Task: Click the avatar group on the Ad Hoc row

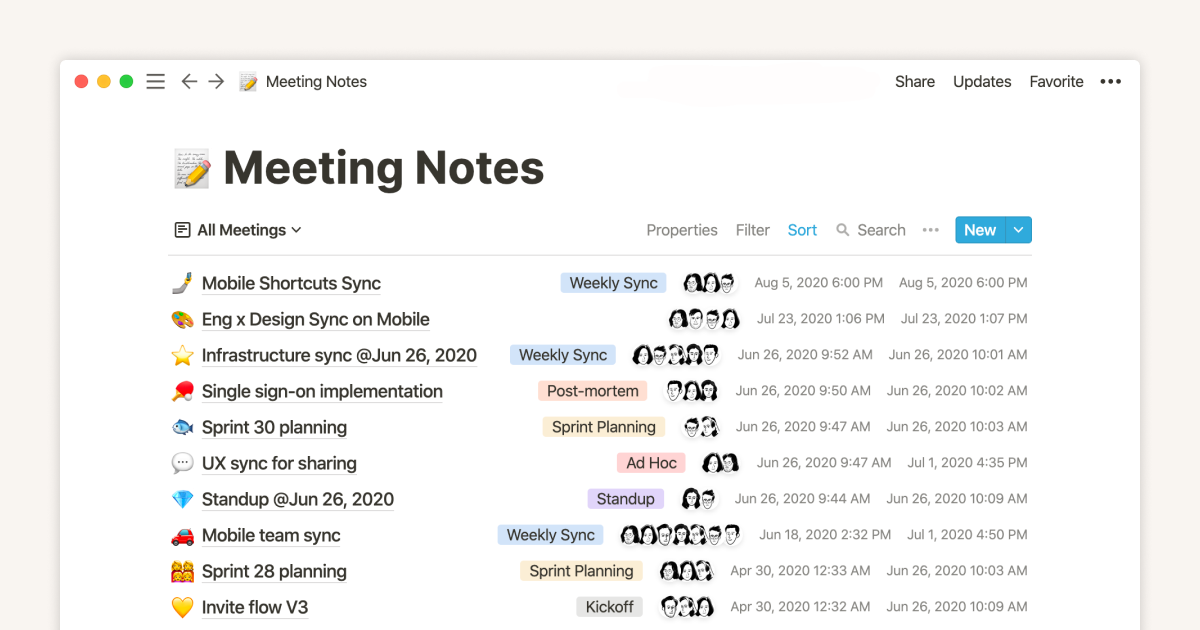Action: click(x=718, y=462)
